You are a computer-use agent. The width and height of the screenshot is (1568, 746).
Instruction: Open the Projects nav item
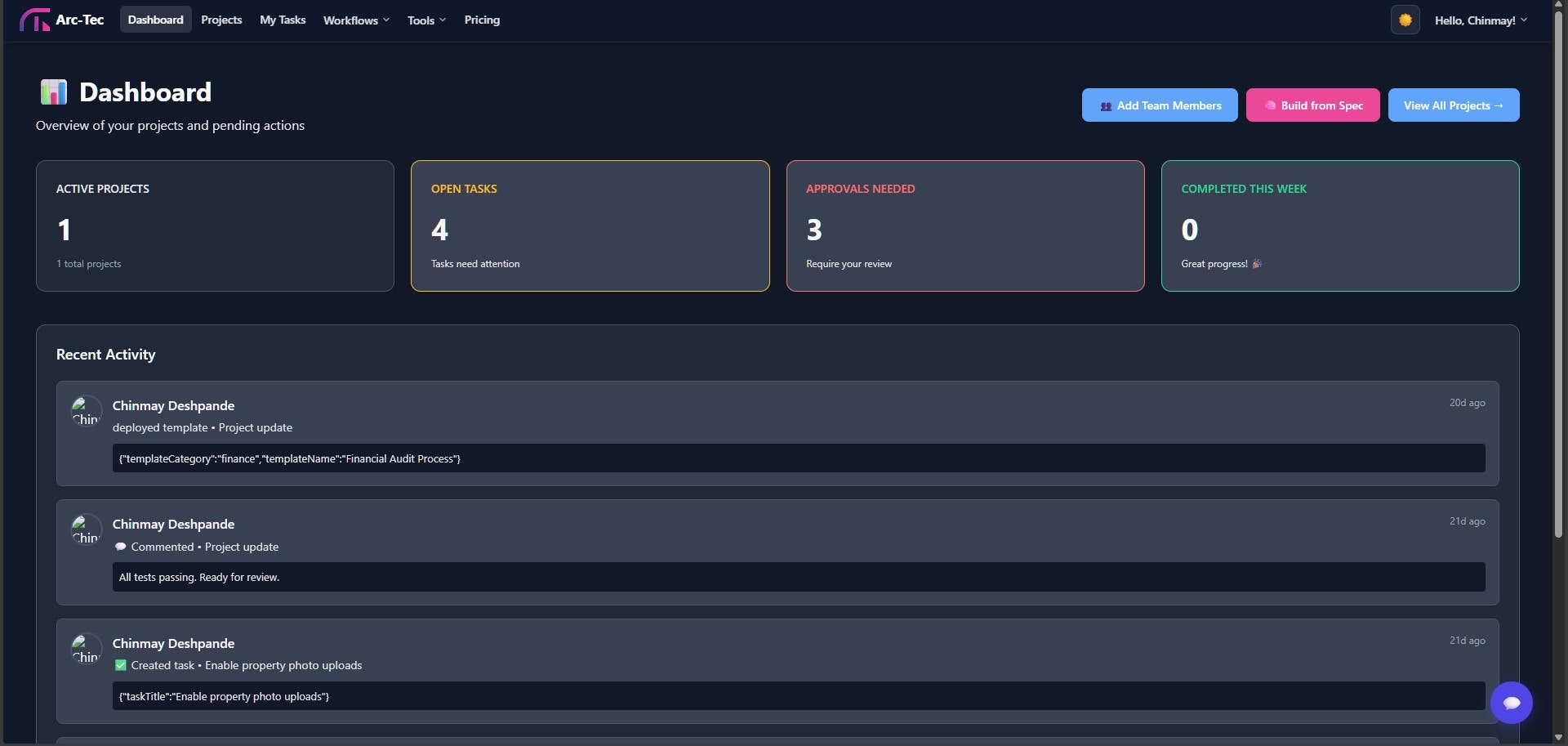click(x=221, y=20)
